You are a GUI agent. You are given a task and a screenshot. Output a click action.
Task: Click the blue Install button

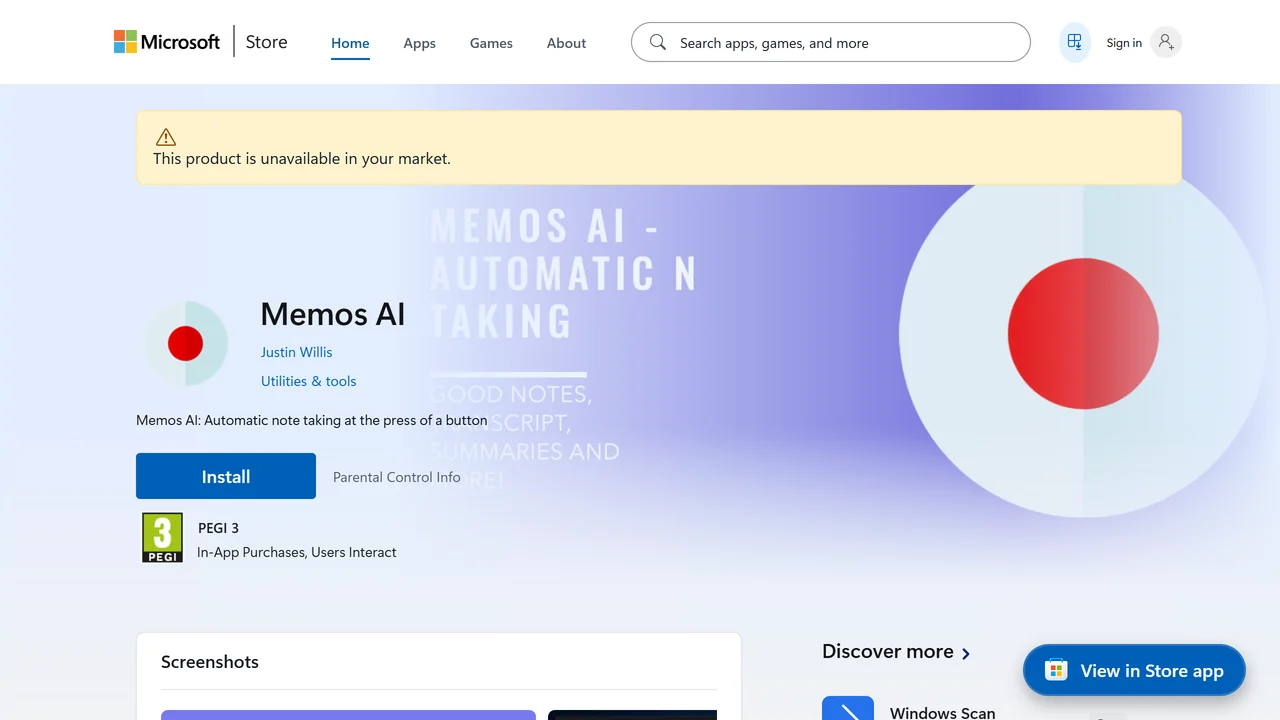pyautogui.click(x=226, y=476)
